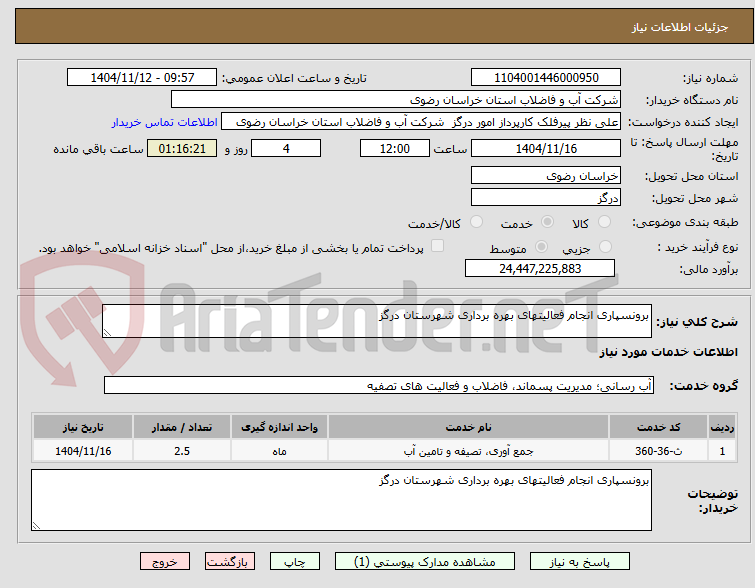Click the گروه خدمت field
The height and width of the screenshot is (588, 755).
tap(379, 385)
